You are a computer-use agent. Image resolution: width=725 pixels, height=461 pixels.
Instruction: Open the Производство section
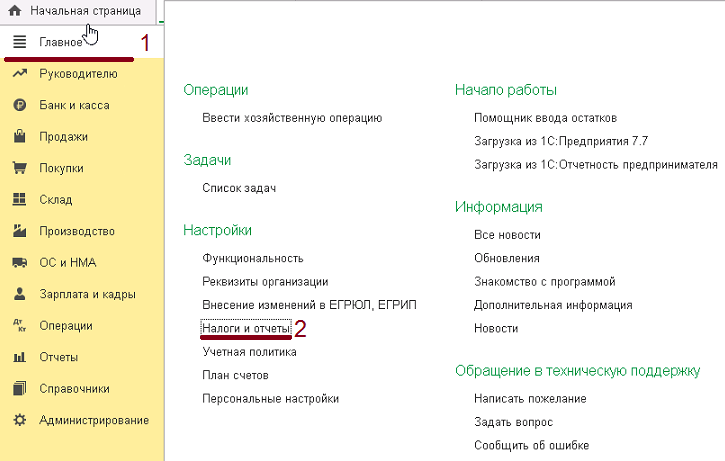[77, 231]
